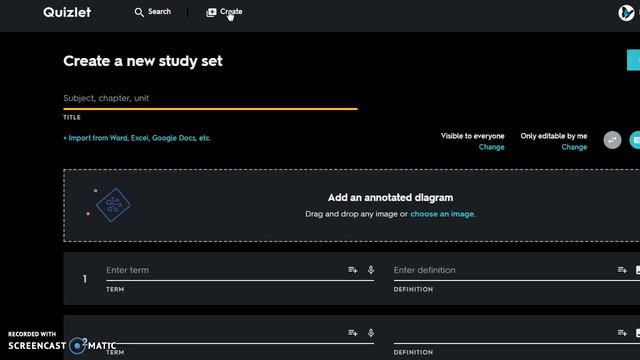Screen dimensions: 640x360
Task: Click the Search magnifier icon
Action: [x=139, y=12]
